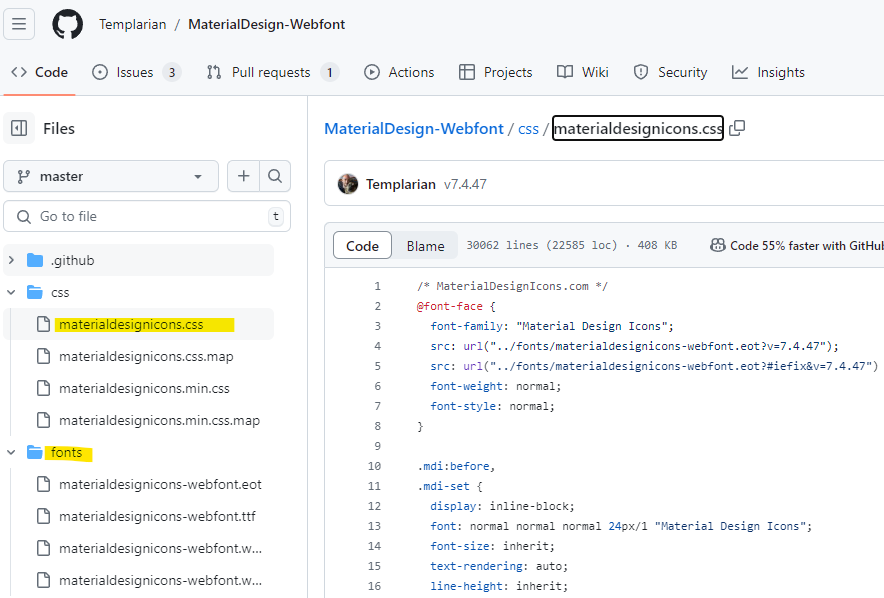Click Templarian avatar image
This screenshot has height=598, width=884.
pos(348,184)
